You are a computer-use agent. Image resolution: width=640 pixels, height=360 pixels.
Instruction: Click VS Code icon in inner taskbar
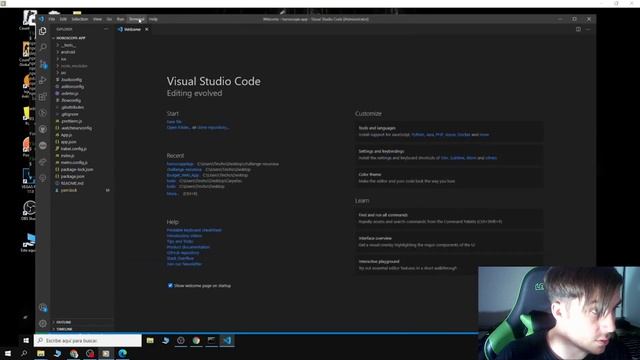point(227,340)
